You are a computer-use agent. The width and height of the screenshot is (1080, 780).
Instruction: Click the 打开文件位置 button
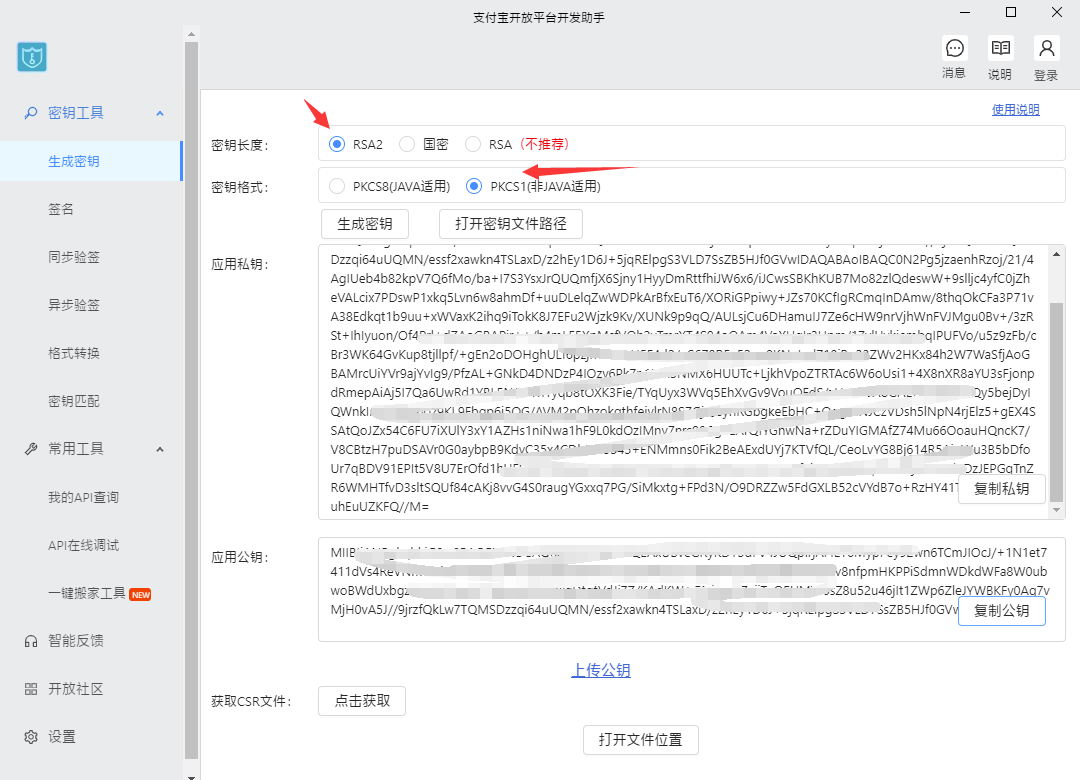click(641, 739)
